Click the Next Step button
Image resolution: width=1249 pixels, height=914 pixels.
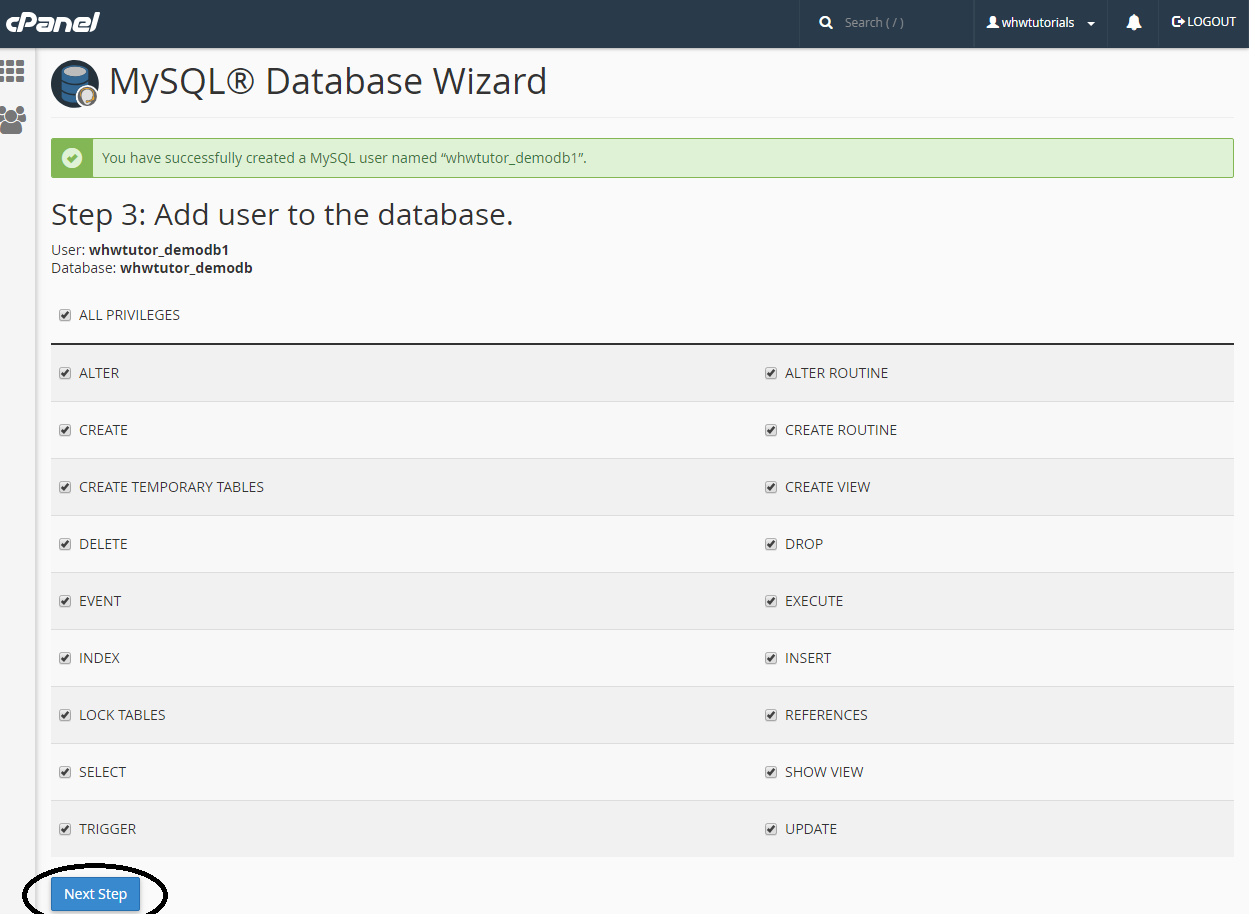(95, 894)
